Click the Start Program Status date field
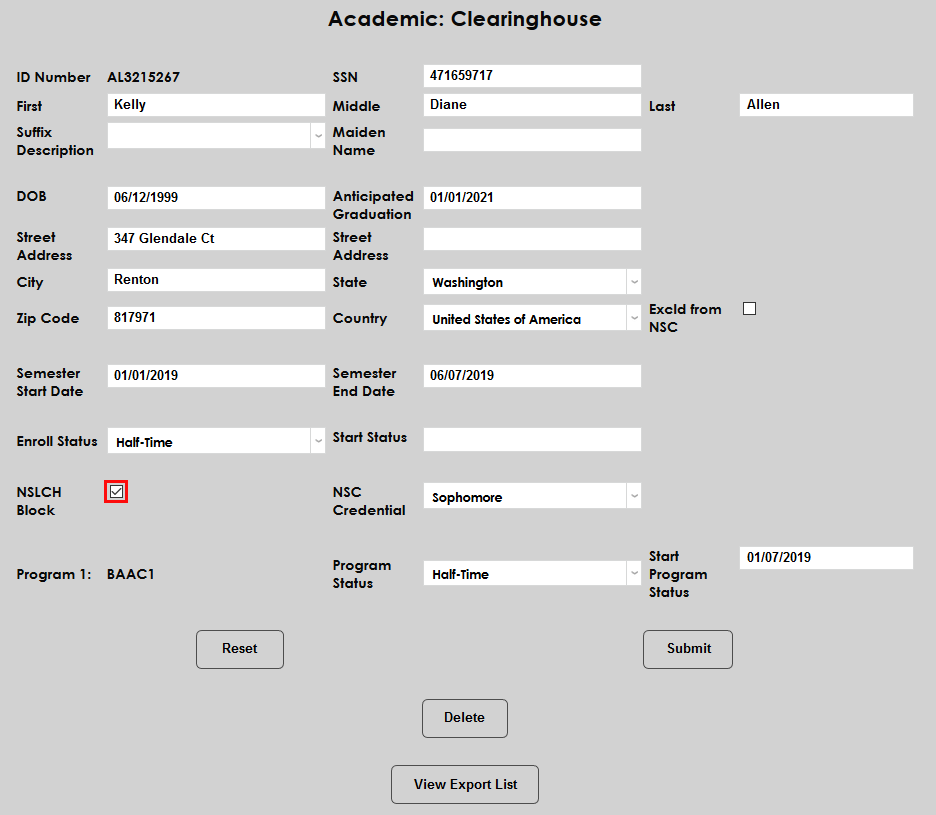Image resolution: width=936 pixels, height=815 pixels. pos(825,557)
